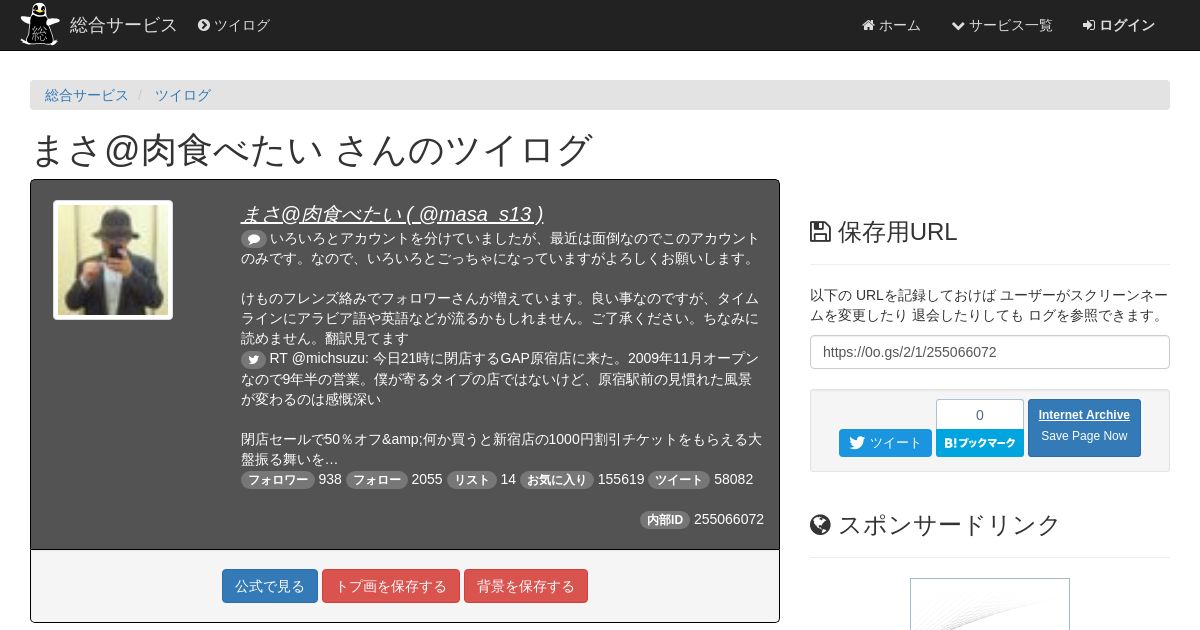Click トプ画を保存する button
This screenshot has width=1200, height=630.
point(391,586)
